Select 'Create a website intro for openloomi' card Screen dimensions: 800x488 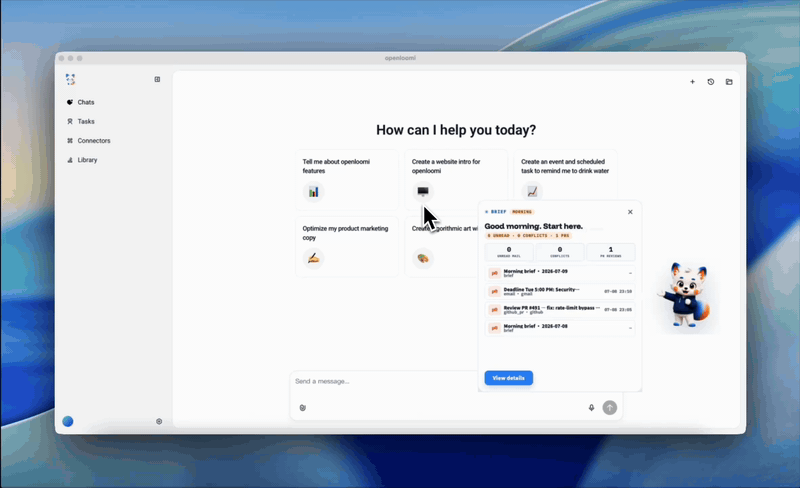coord(456,180)
